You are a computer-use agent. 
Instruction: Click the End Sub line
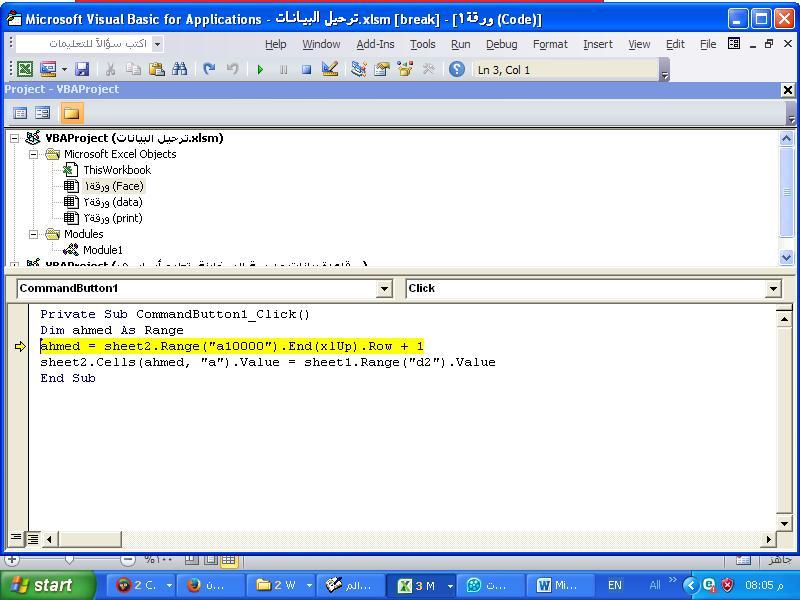coord(68,378)
